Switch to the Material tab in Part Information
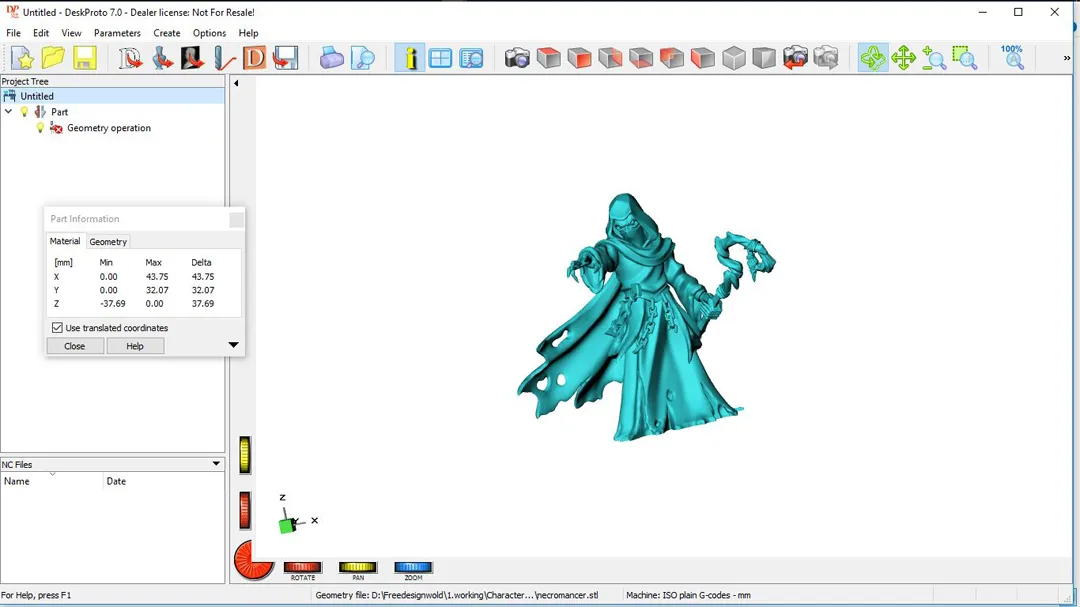The width and height of the screenshot is (1080, 607). pos(65,241)
